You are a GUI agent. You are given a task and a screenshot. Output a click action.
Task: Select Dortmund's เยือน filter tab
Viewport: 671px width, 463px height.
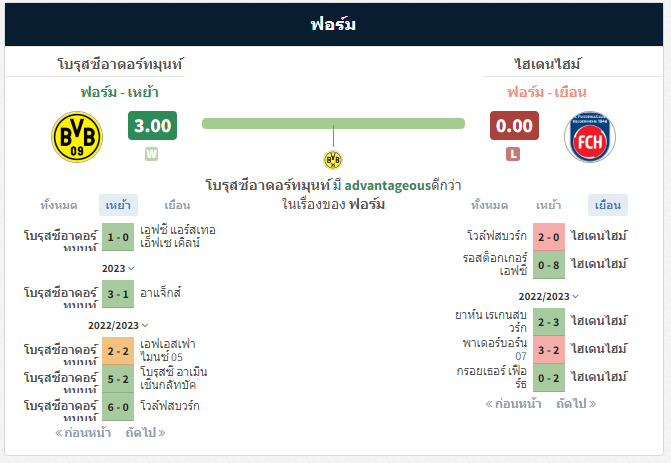pyautogui.click(x=177, y=205)
